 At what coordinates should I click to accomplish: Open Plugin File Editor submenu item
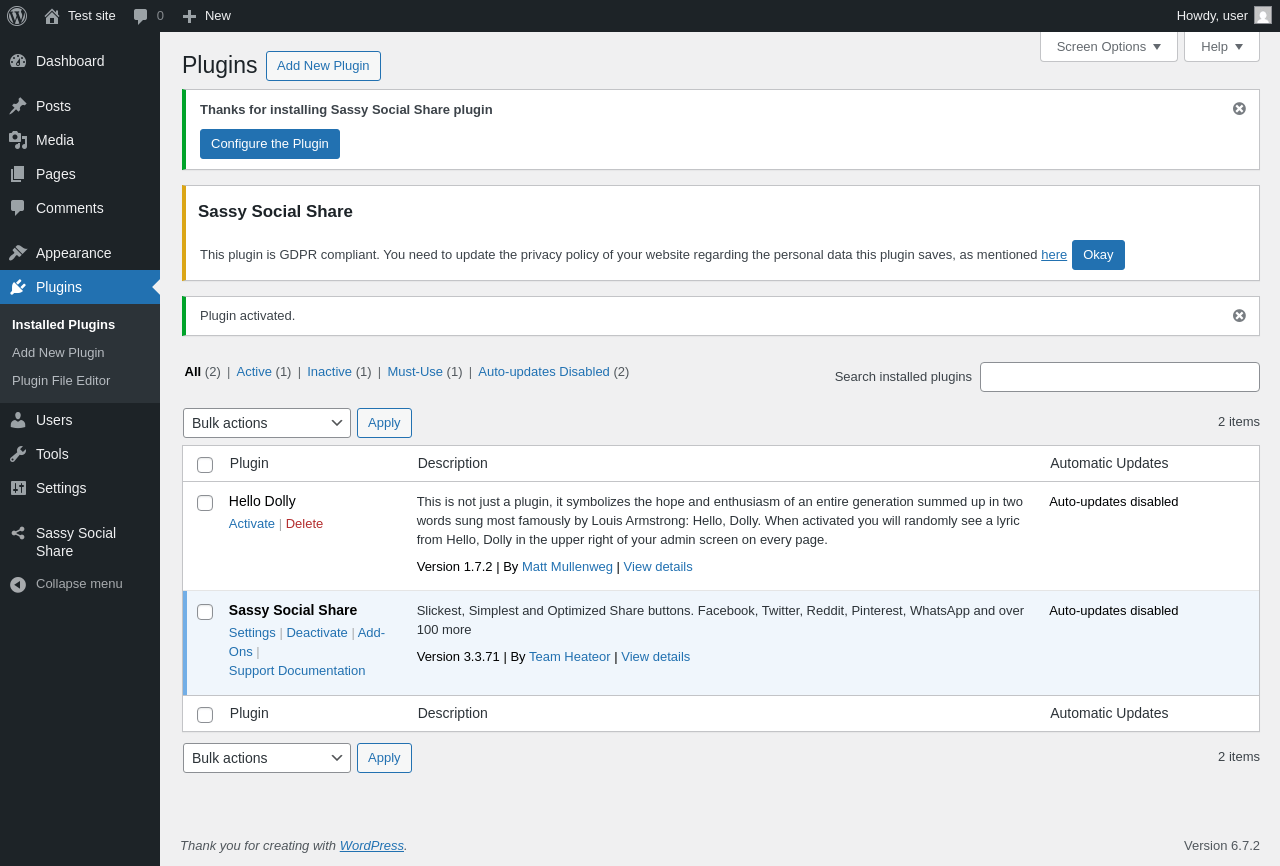tap(61, 381)
